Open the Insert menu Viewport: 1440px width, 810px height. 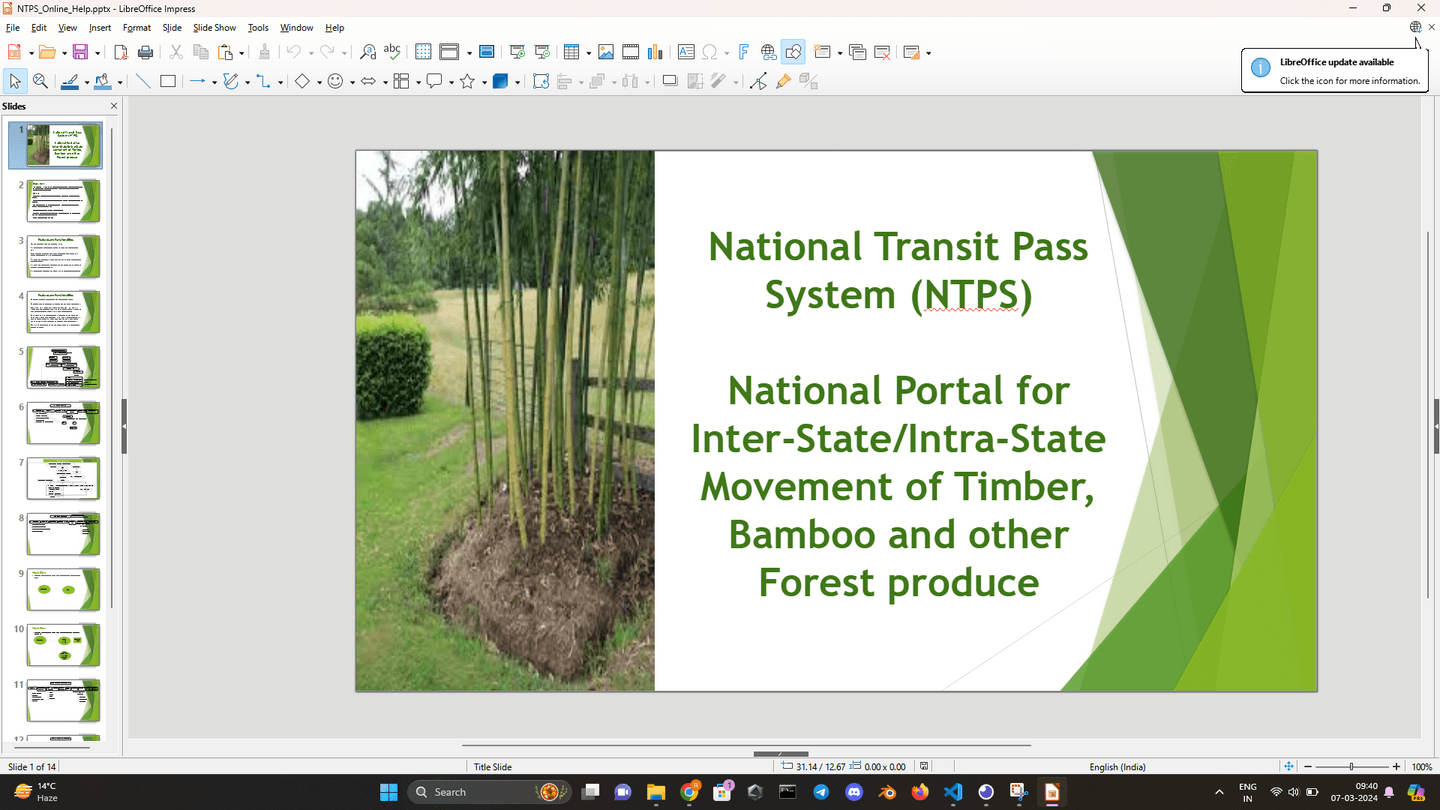100,28
